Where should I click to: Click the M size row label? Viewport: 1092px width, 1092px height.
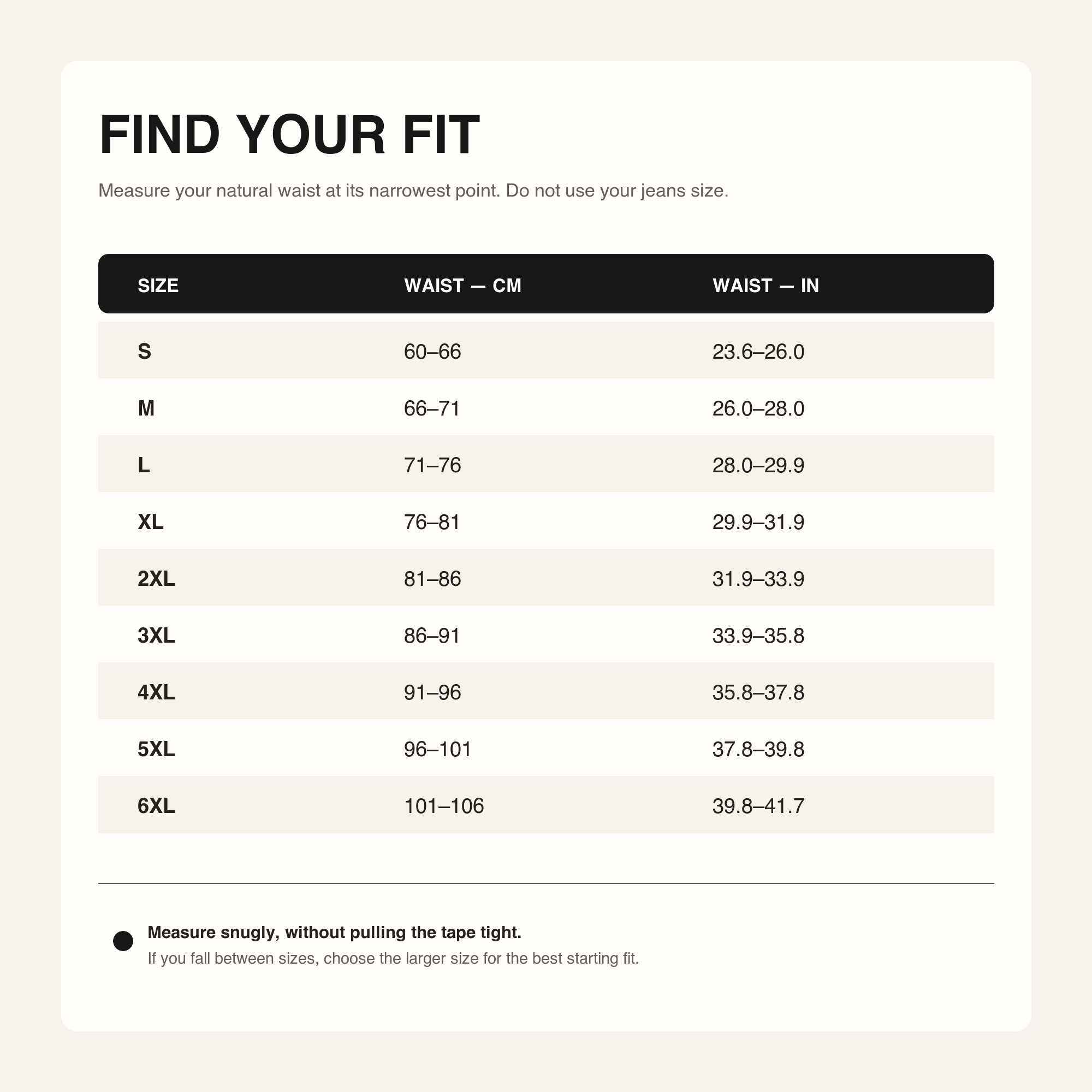(x=146, y=408)
